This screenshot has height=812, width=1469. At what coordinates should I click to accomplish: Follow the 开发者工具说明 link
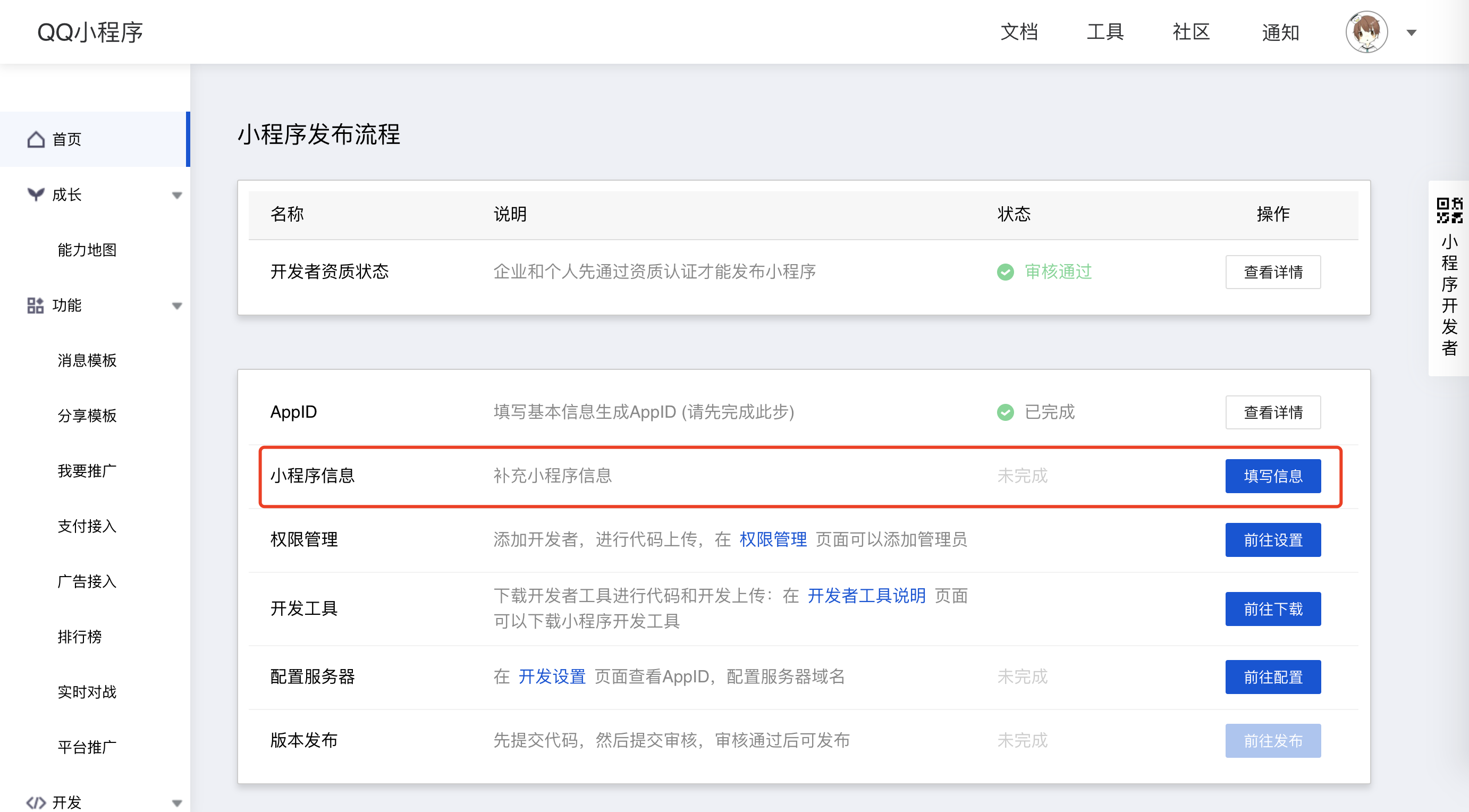click(x=866, y=596)
